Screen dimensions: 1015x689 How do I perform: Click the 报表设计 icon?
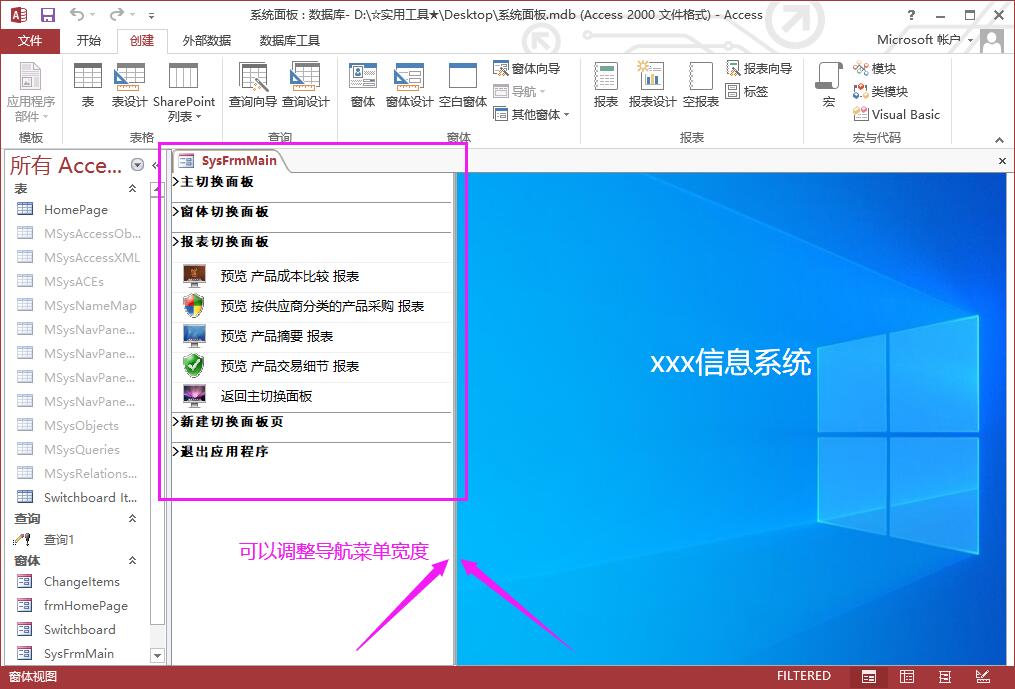pos(652,85)
